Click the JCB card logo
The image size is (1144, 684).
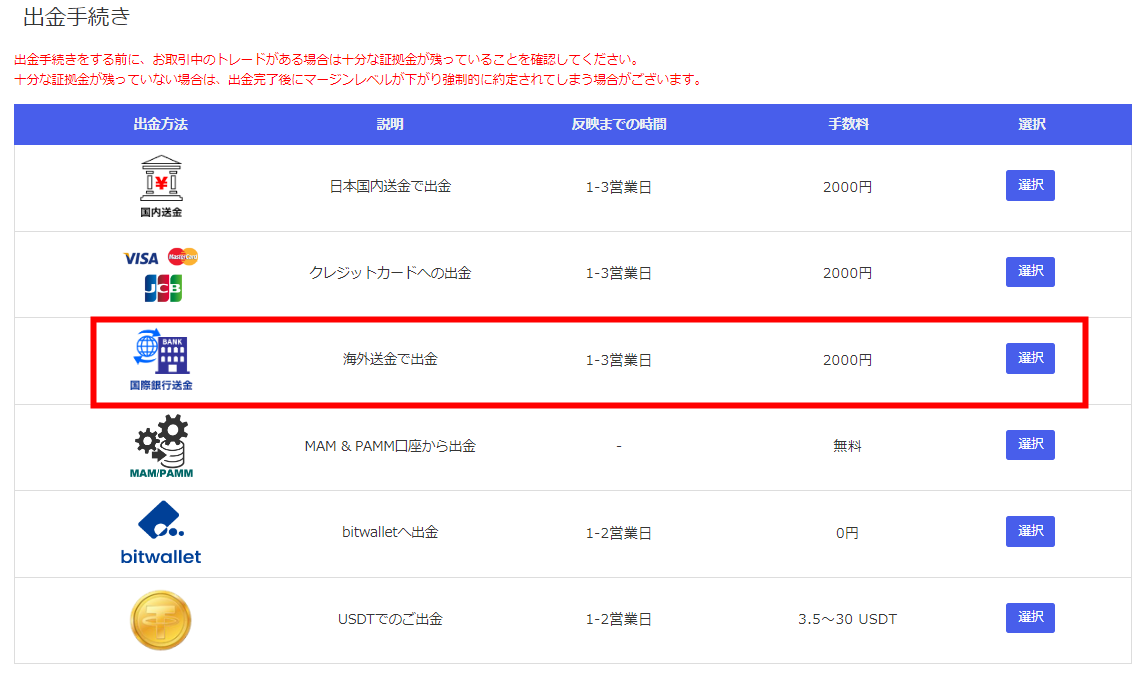tap(163, 288)
